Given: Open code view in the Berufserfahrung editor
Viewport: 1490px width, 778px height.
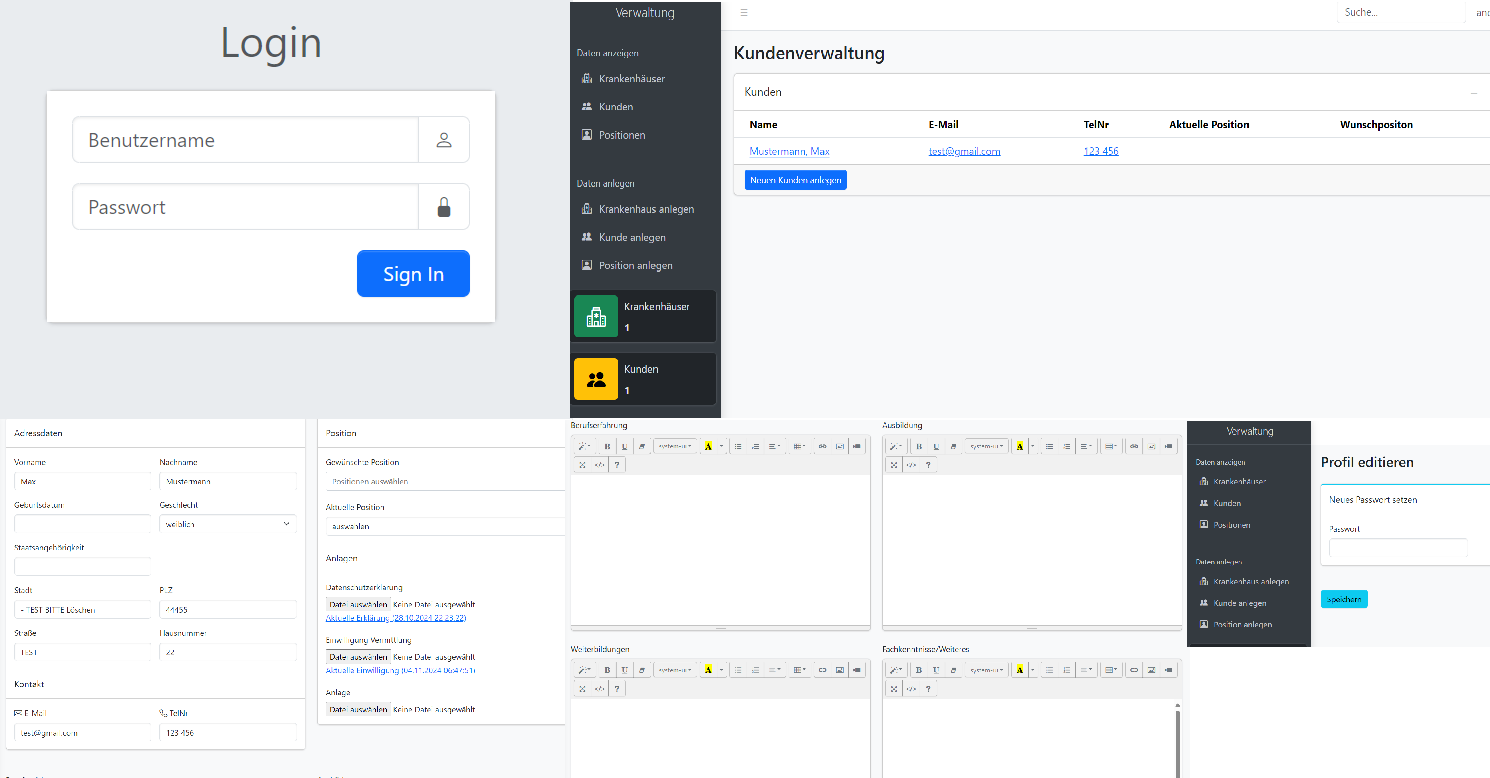Looking at the screenshot, I should click(x=599, y=465).
